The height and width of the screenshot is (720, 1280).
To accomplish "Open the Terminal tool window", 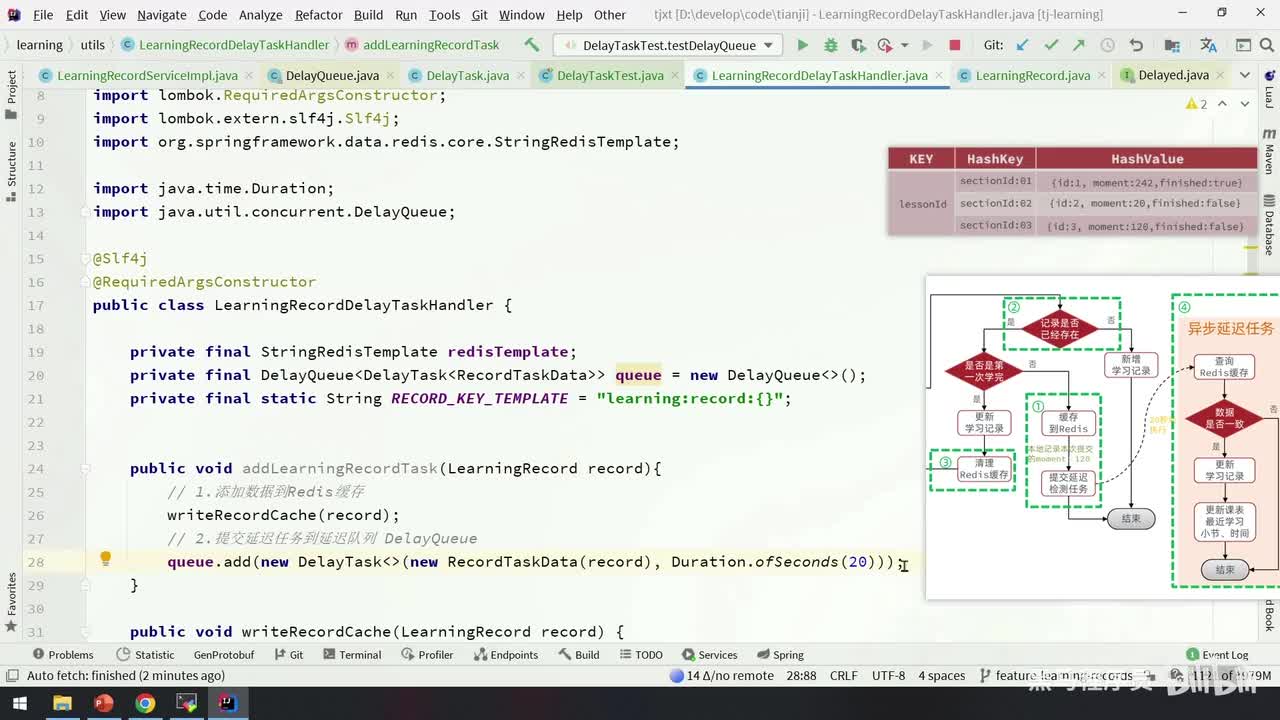I will click(351, 655).
